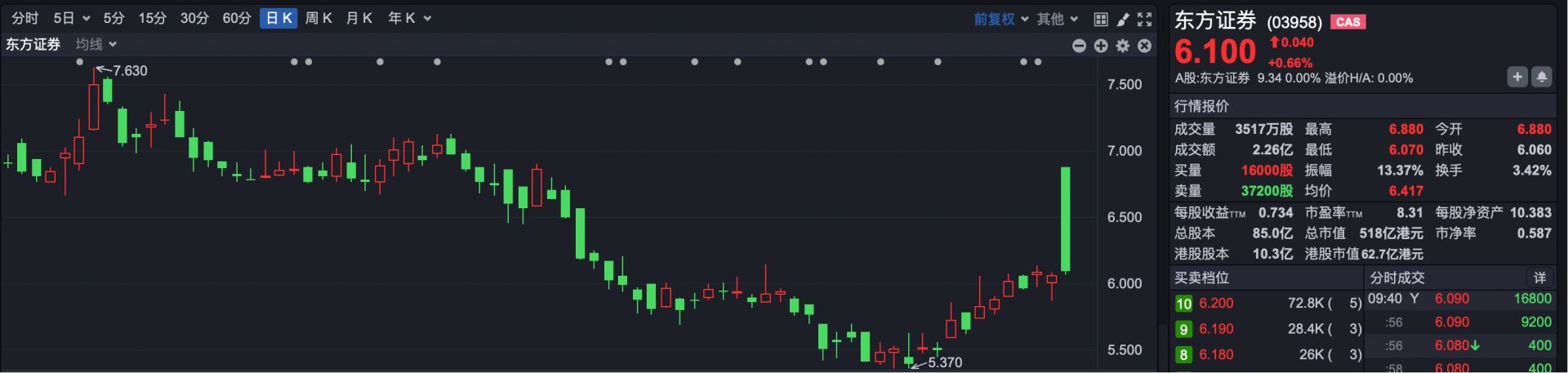Open the chart layout grid icon
1568x373 pixels.
1101,19
